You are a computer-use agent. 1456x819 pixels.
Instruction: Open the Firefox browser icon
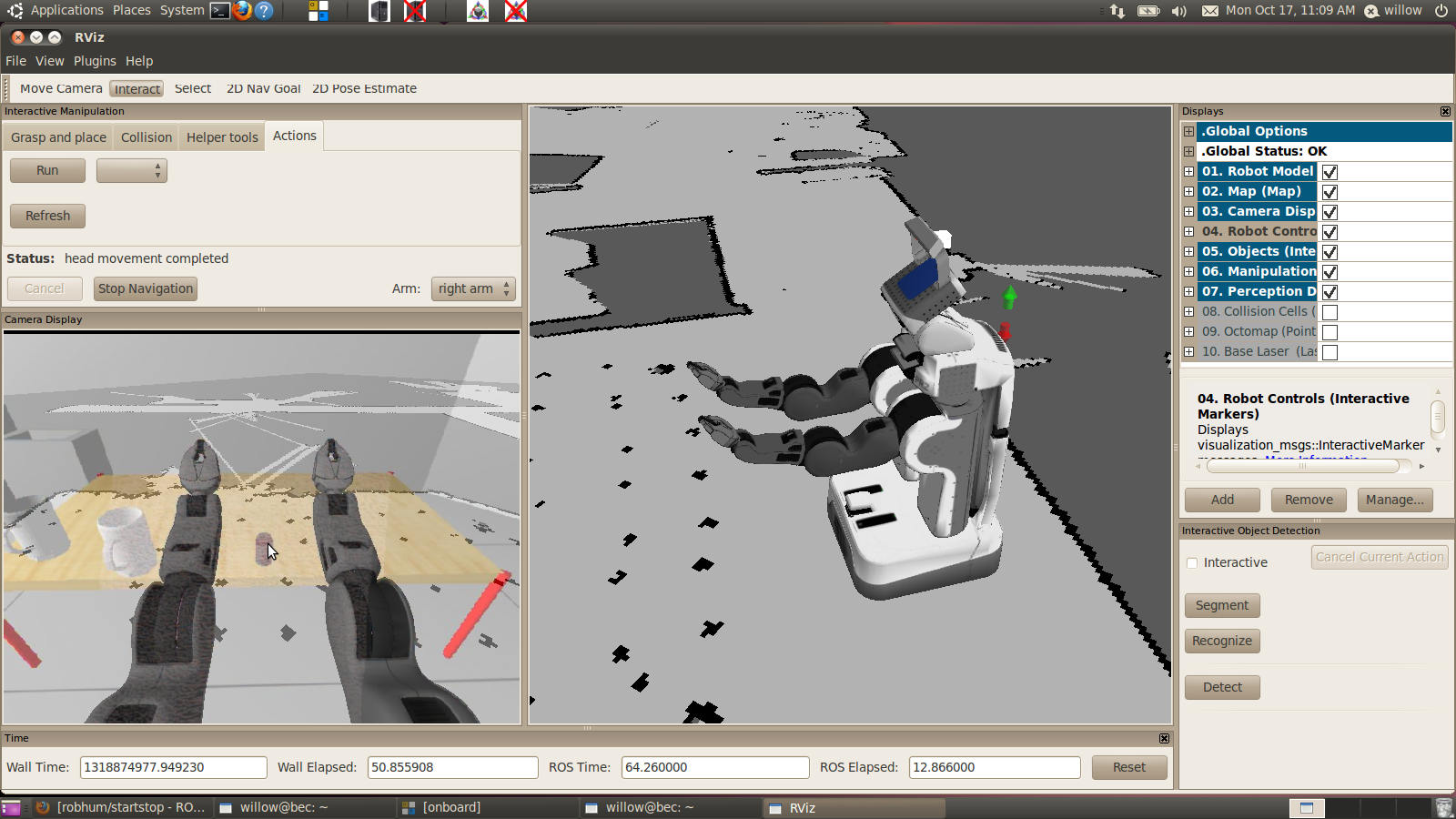[242, 11]
